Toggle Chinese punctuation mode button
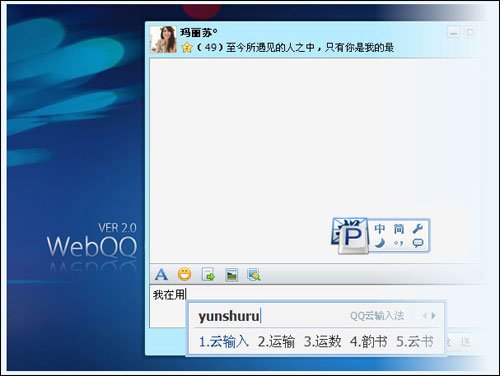The height and width of the screenshot is (376, 500). coord(399,243)
